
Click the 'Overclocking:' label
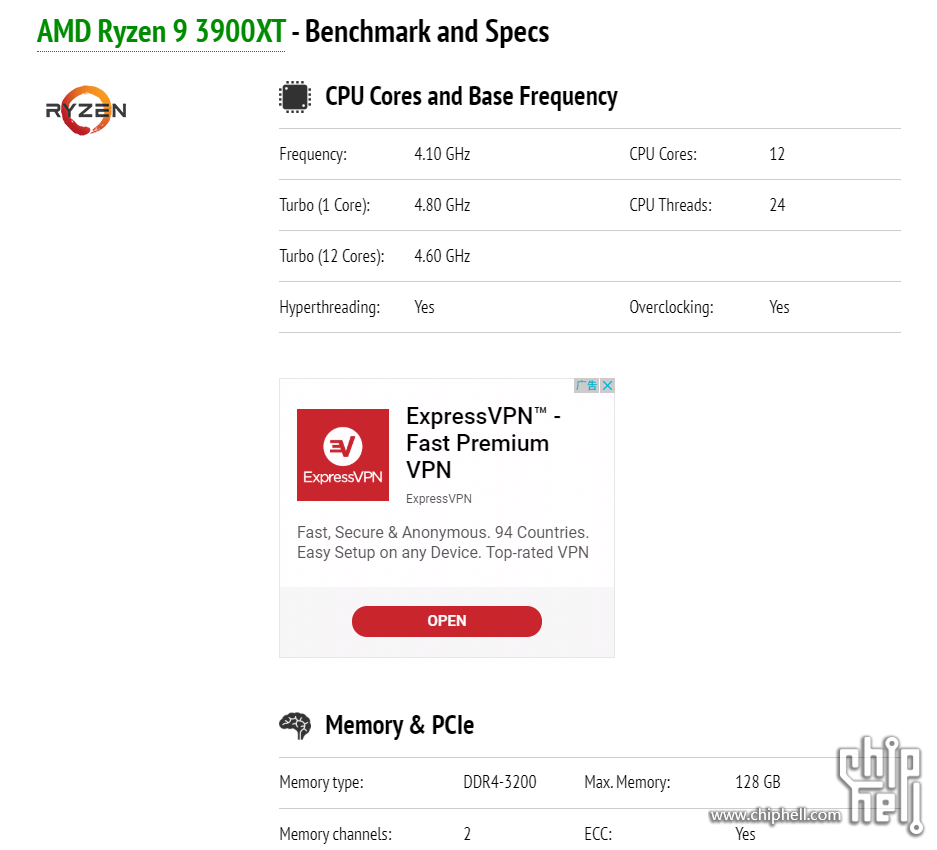click(671, 307)
